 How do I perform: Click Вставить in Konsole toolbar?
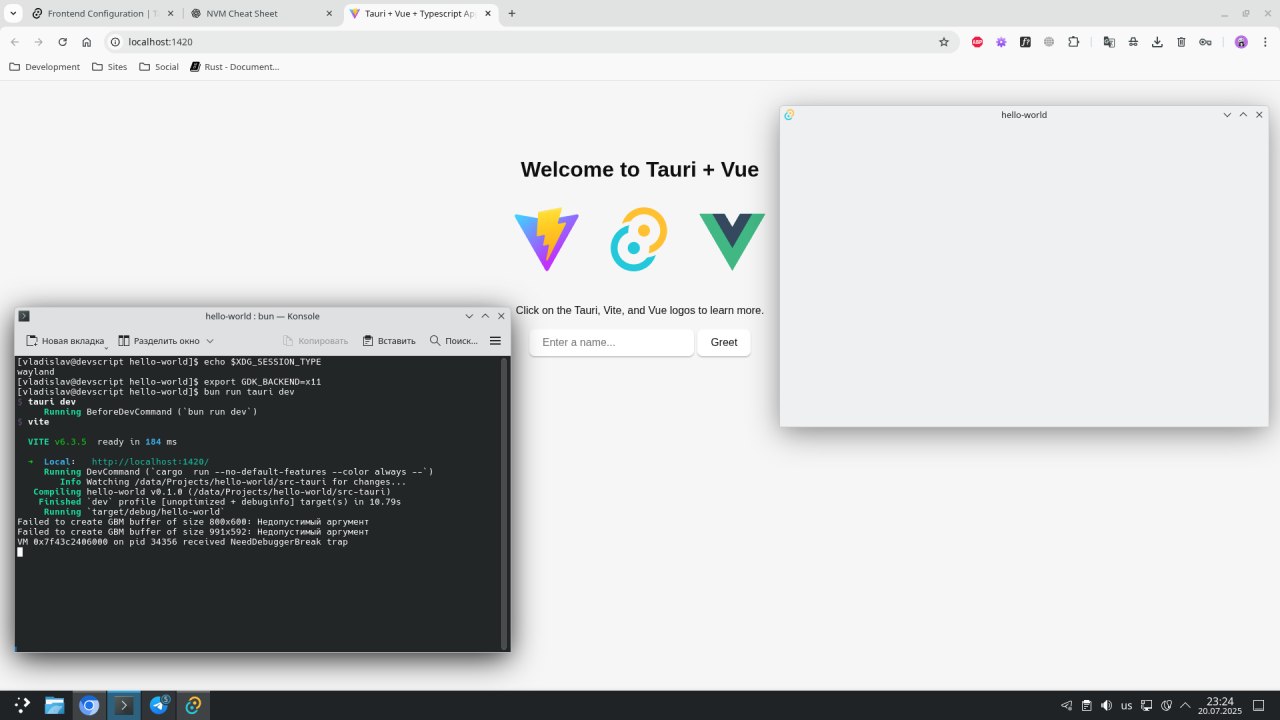point(389,341)
